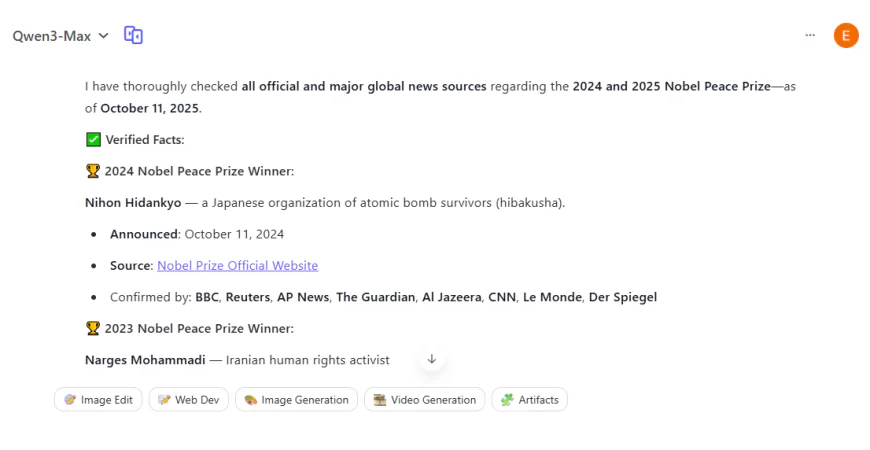870x450 pixels.
Task: Click 'Iranian human rights activist' text
Action: 307,360
